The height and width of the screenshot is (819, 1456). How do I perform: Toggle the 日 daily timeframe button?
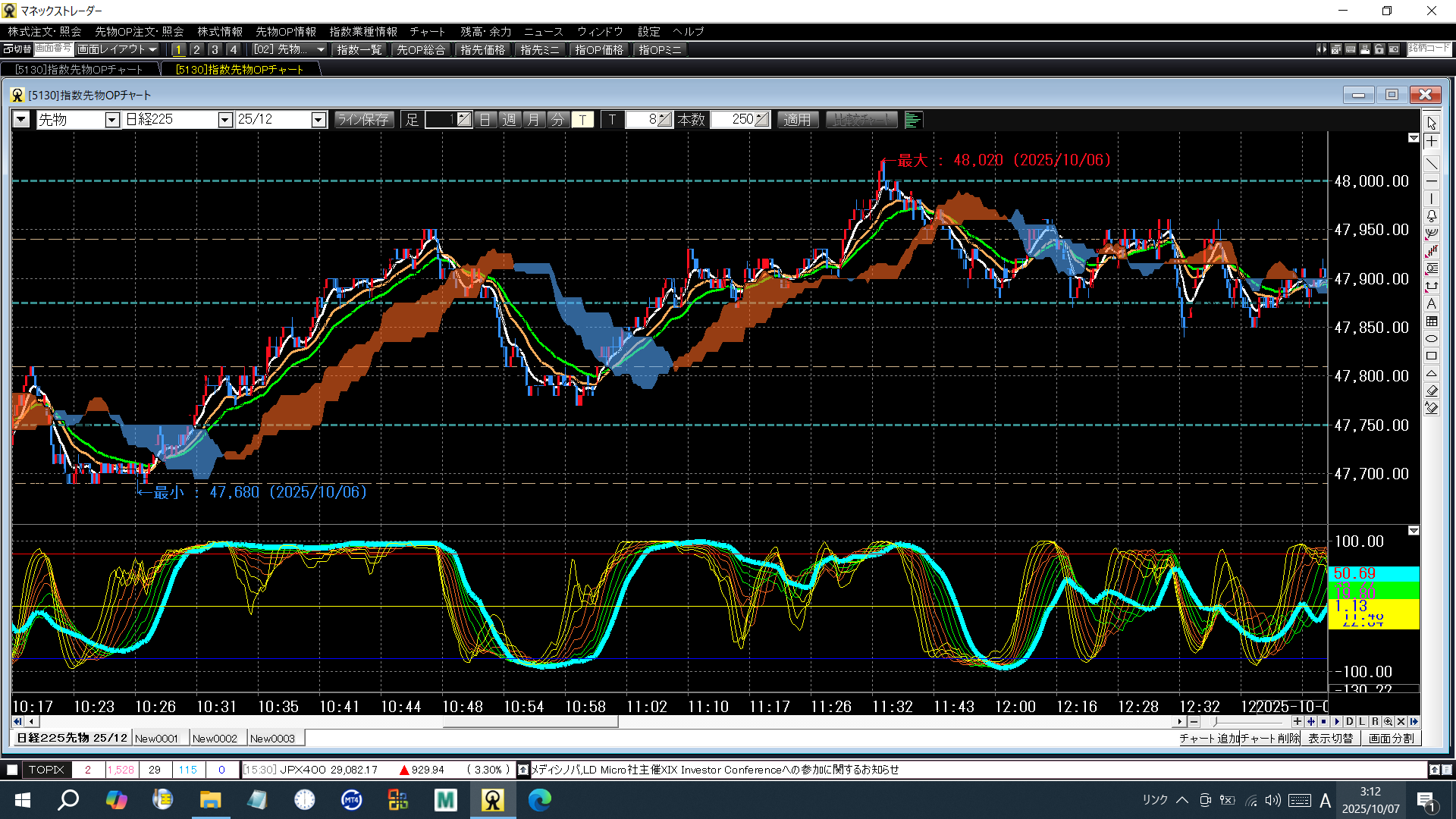(x=485, y=120)
